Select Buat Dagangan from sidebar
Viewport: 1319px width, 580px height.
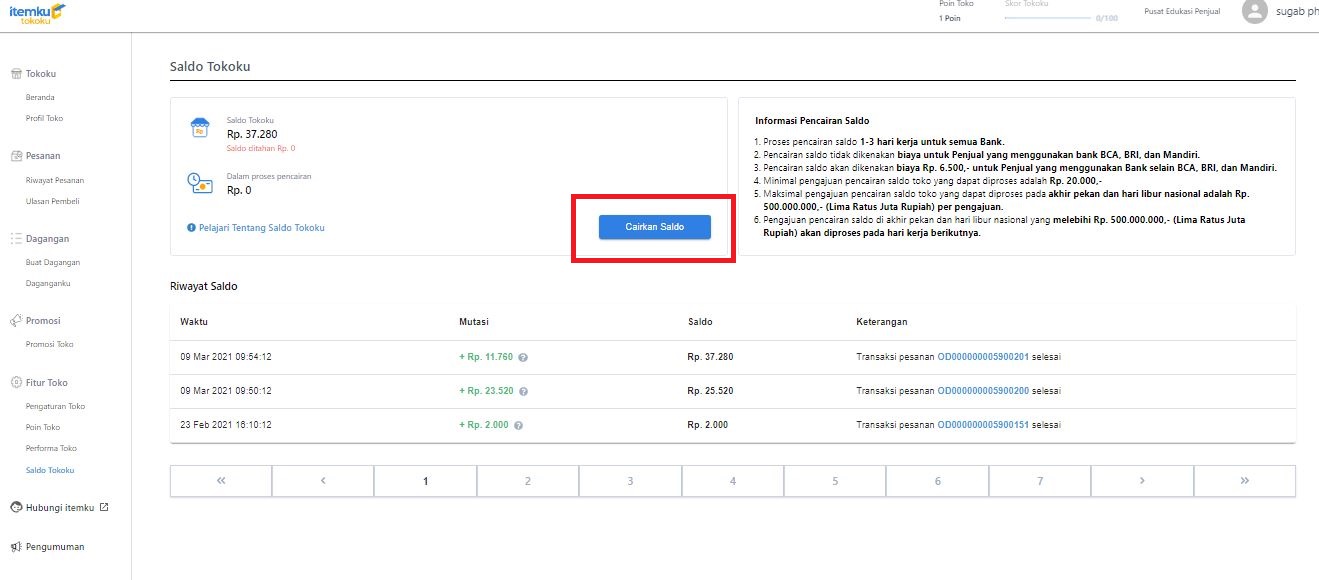(x=53, y=262)
